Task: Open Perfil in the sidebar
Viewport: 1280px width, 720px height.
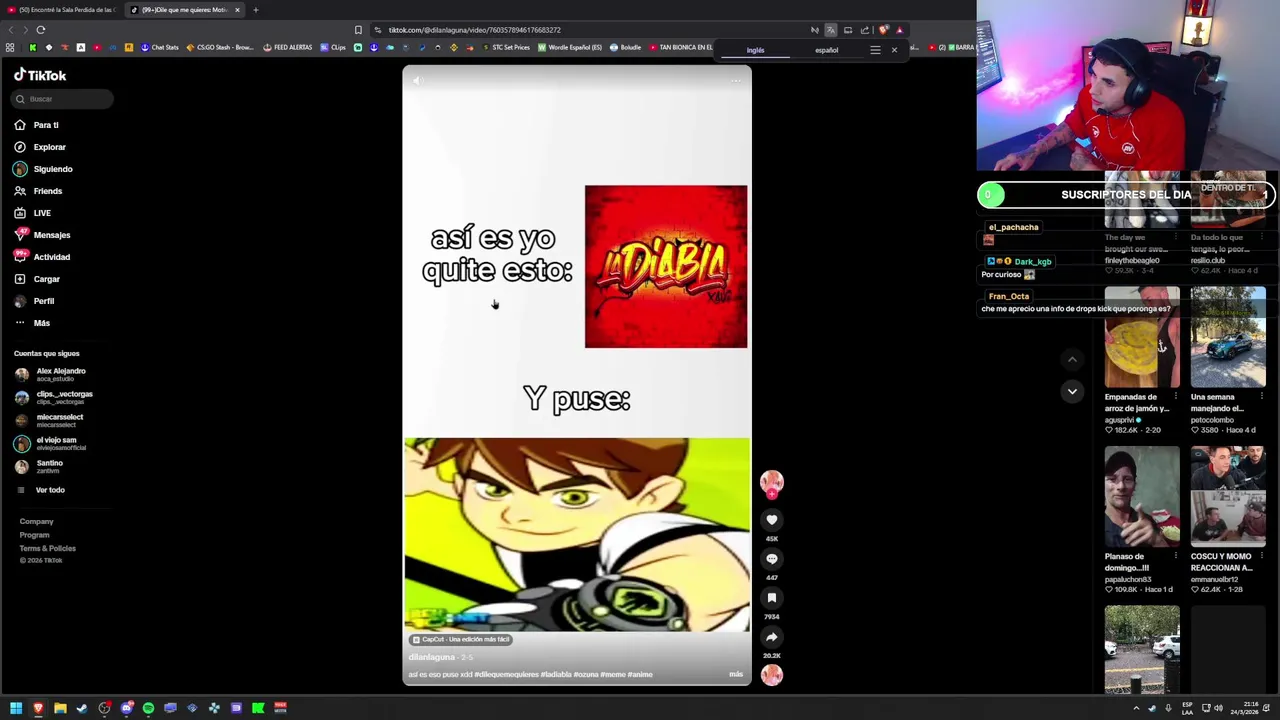Action: 35,301
